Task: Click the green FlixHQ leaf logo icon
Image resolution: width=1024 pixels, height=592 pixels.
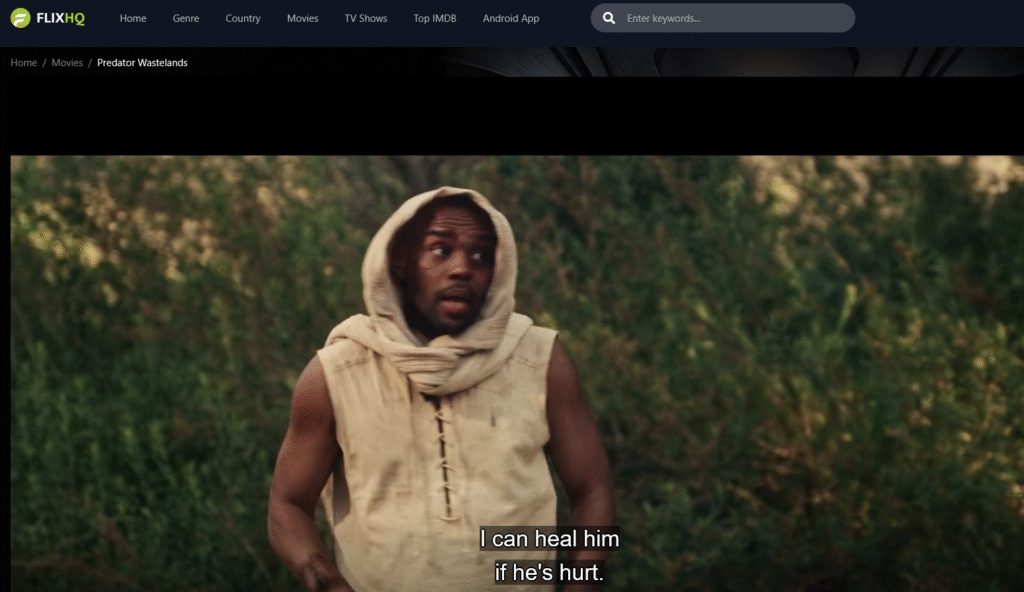Action: click(x=19, y=17)
